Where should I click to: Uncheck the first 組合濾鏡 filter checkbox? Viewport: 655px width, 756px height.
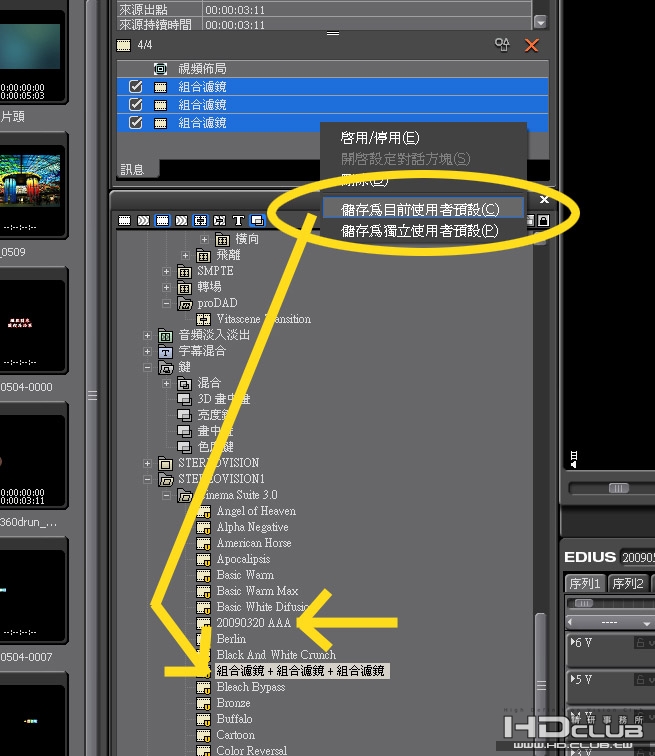pyautogui.click(x=136, y=87)
